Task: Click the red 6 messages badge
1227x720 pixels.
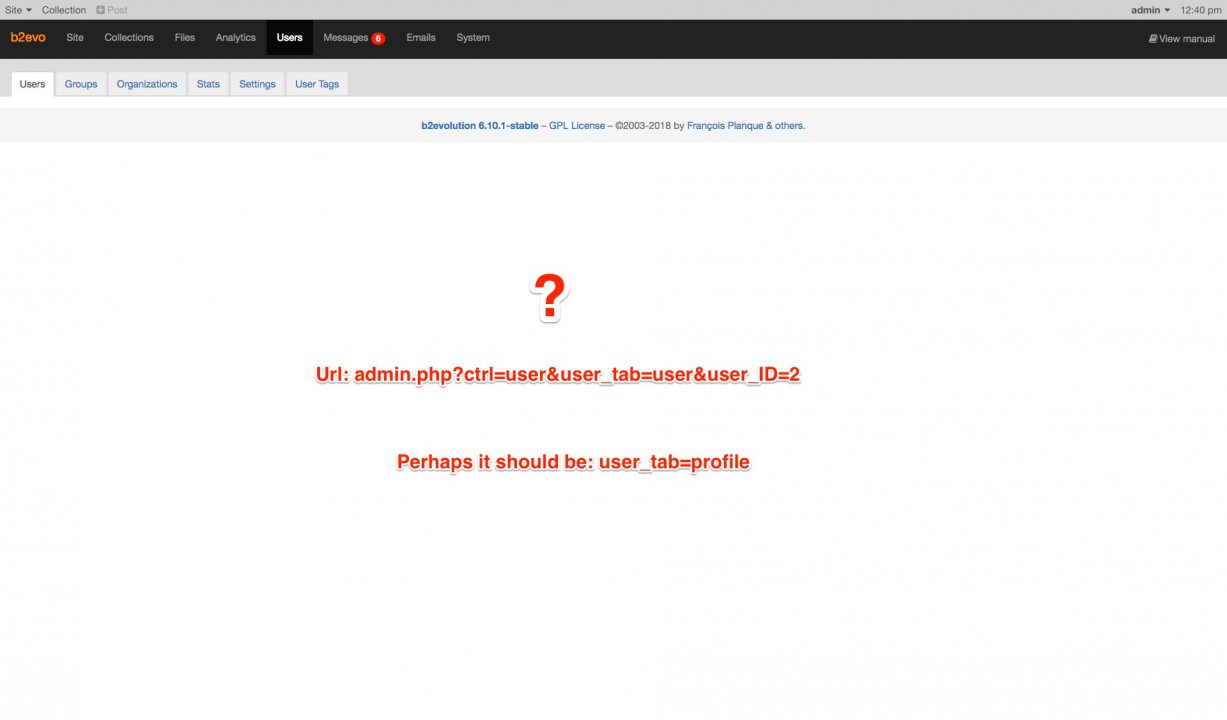Action: 378,38
